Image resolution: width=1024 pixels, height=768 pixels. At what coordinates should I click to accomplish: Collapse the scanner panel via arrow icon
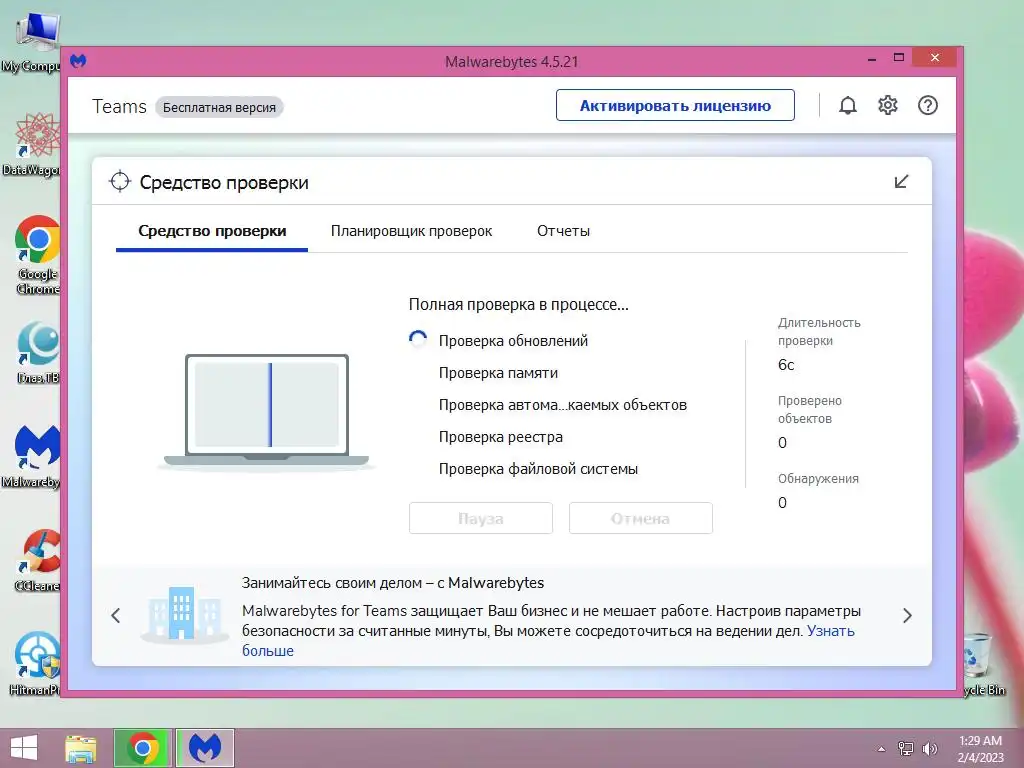[901, 182]
